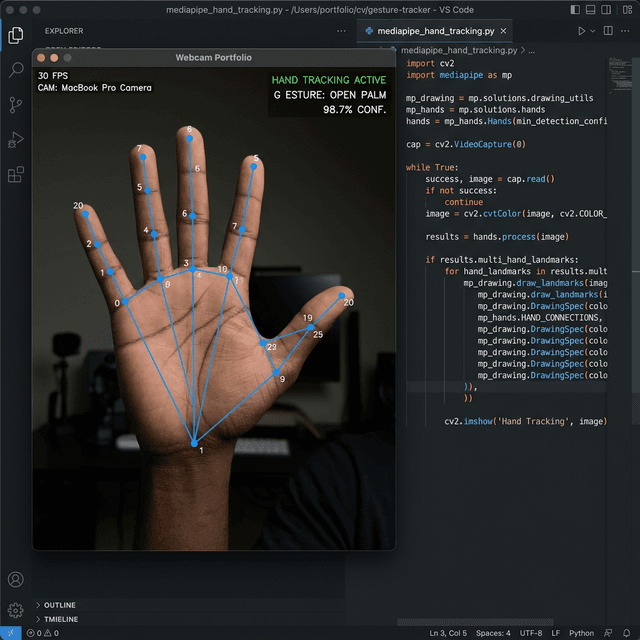Viewport: 640px width, 640px height.
Task: Click the thumb tip landmark labeled 20
Action: tap(342, 296)
